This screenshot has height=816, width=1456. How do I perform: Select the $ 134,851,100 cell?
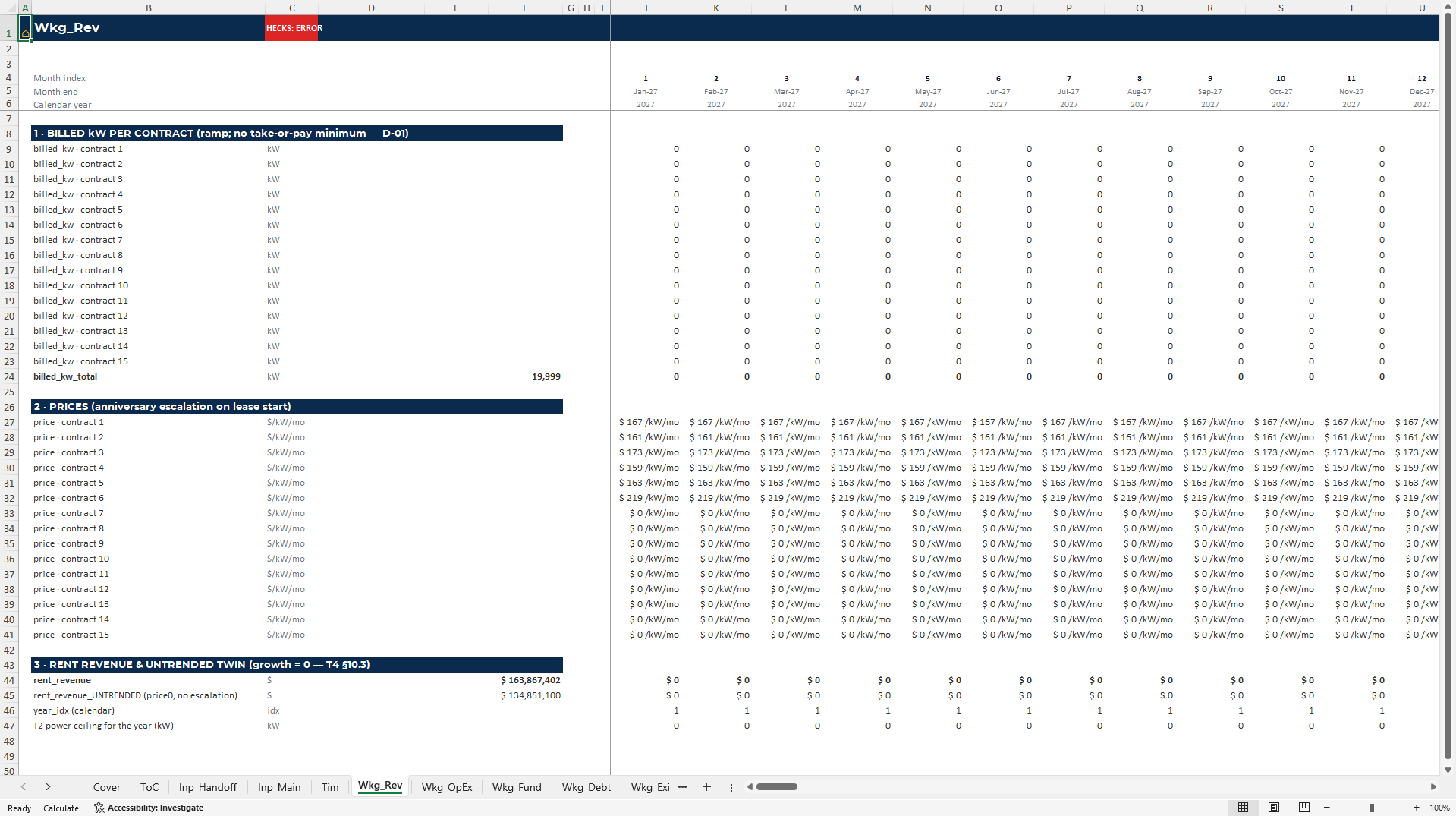tap(525, 695)
